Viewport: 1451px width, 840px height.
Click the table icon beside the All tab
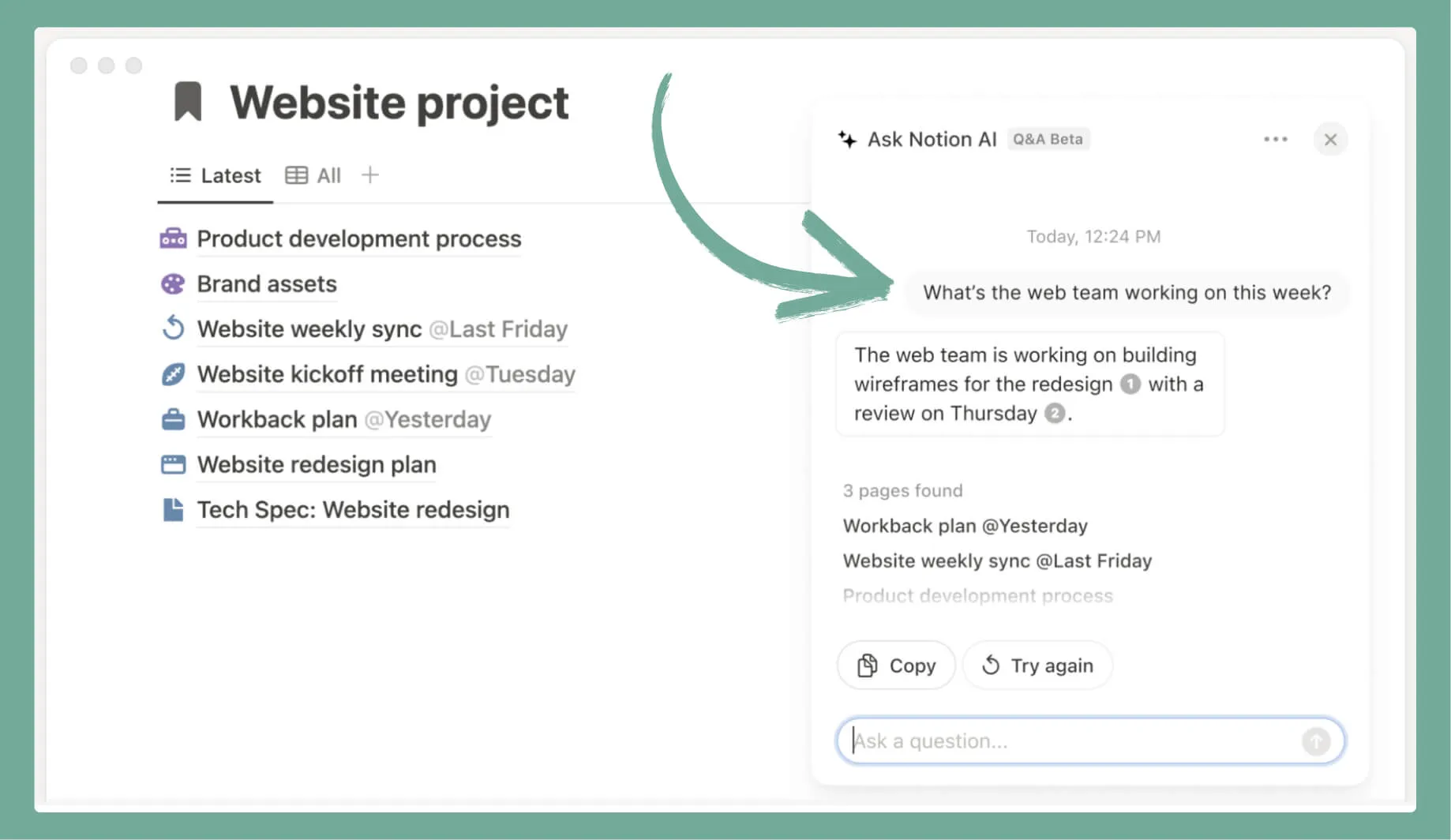coord(295,174)
